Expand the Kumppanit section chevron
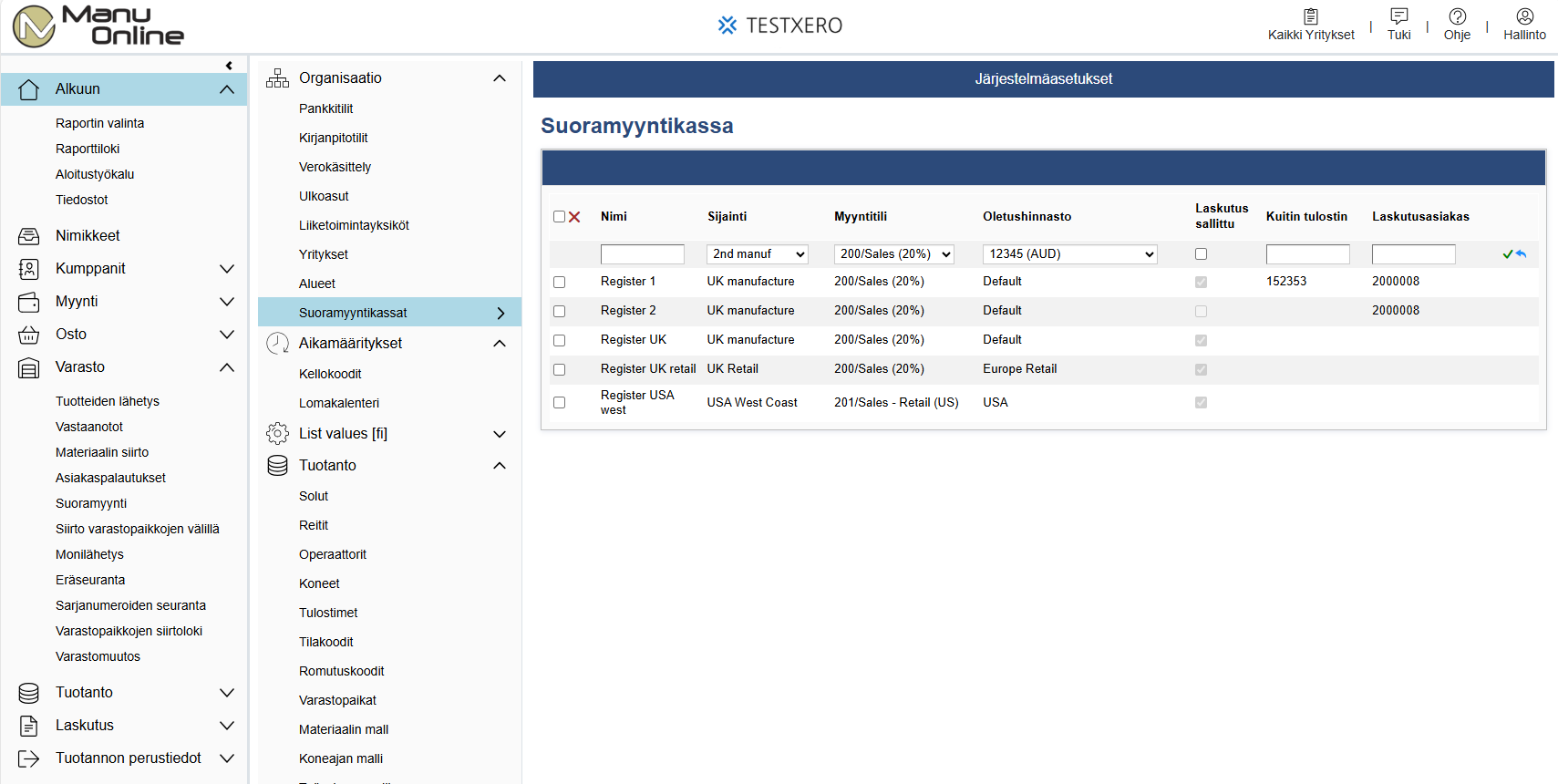This screenshot has height=784, width=1558. pyautogui.click(x=227, y=269)
